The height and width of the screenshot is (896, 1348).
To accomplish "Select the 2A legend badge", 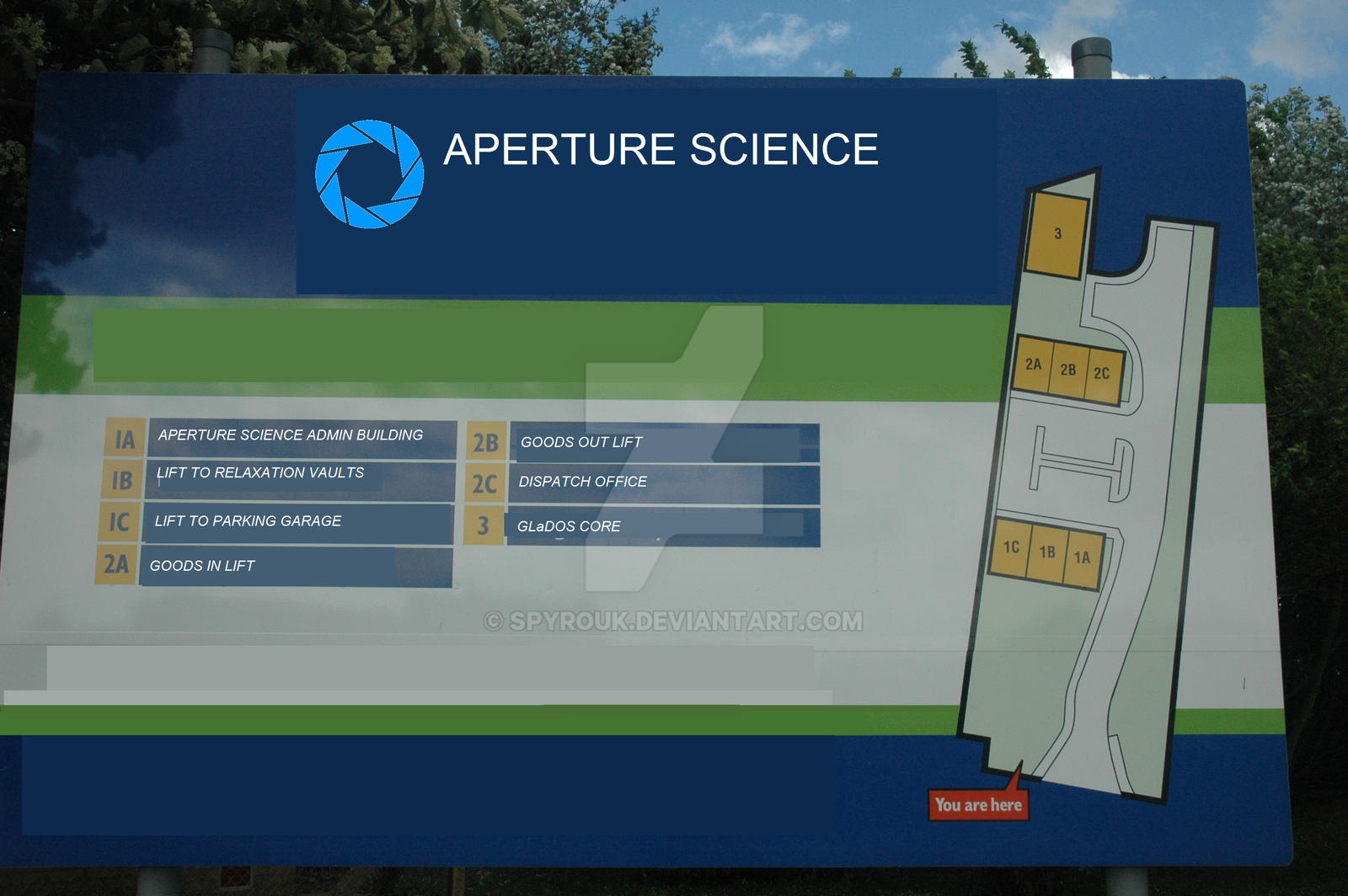I will pyautogui.click(x=116, y=563).
